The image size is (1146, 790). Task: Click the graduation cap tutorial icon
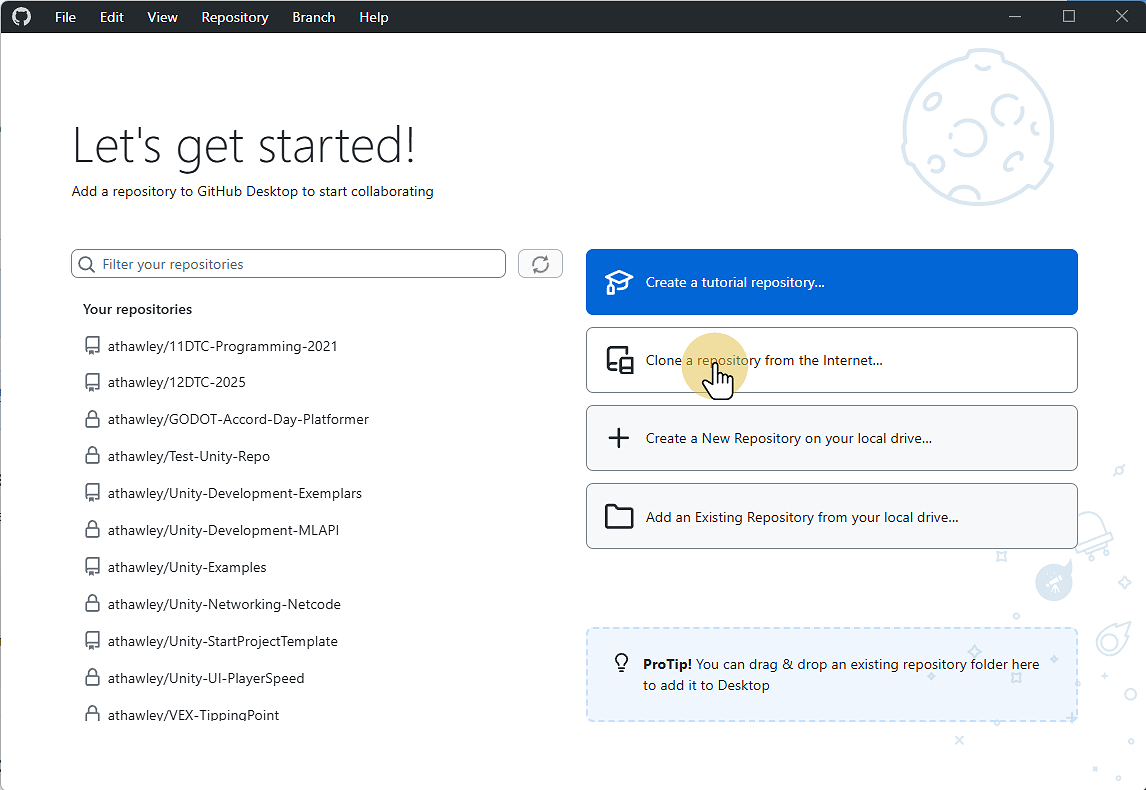point(619,282)
